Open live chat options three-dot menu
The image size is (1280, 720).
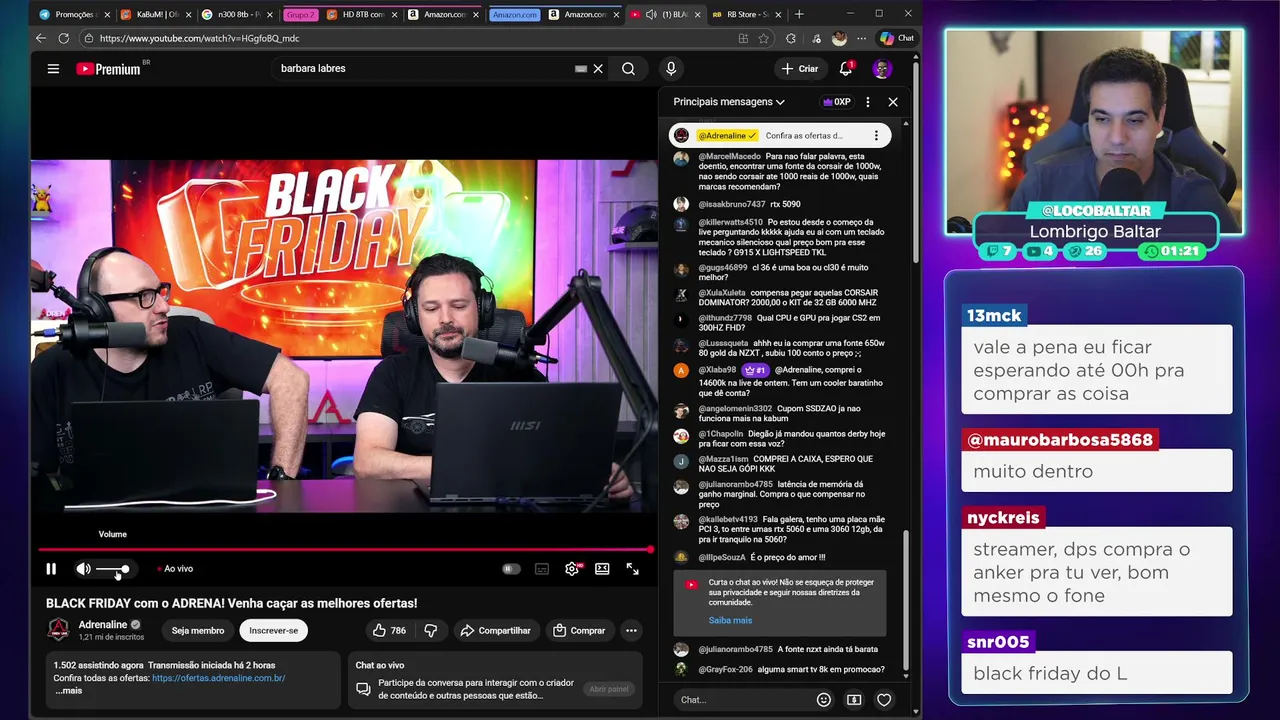pyautogui.click(x=868, y=102)
